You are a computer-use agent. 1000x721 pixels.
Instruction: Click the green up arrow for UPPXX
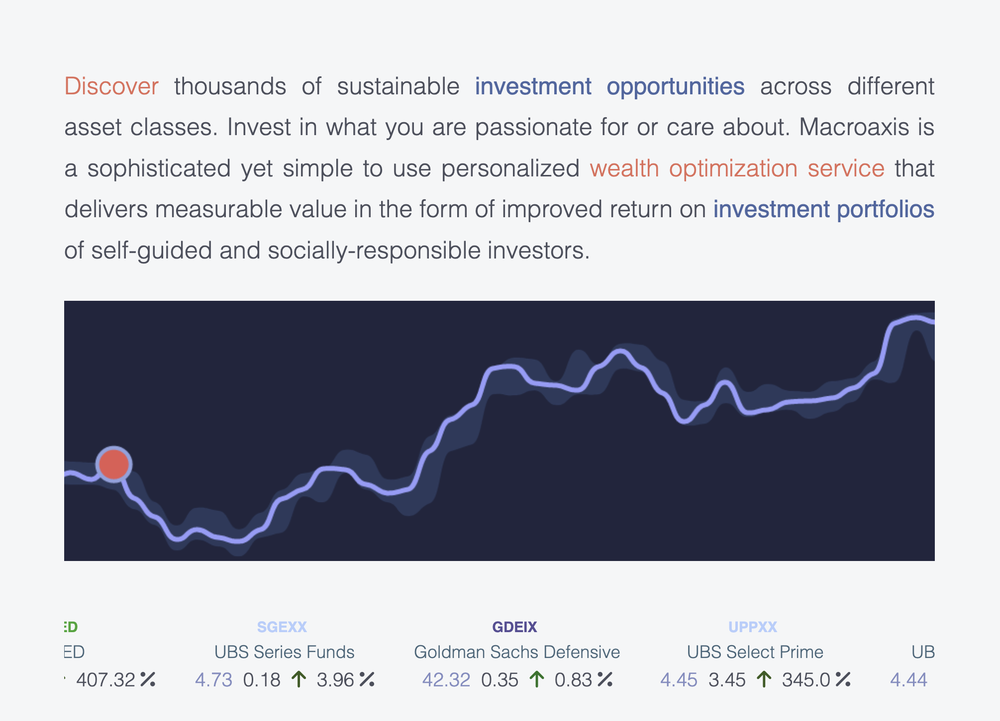764,680
